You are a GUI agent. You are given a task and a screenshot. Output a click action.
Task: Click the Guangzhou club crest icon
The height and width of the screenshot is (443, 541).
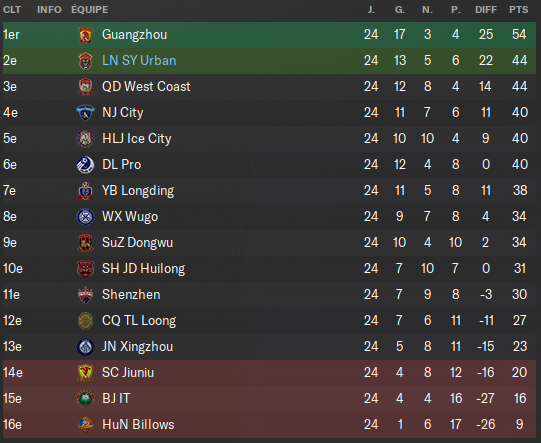tap(85, 35)
